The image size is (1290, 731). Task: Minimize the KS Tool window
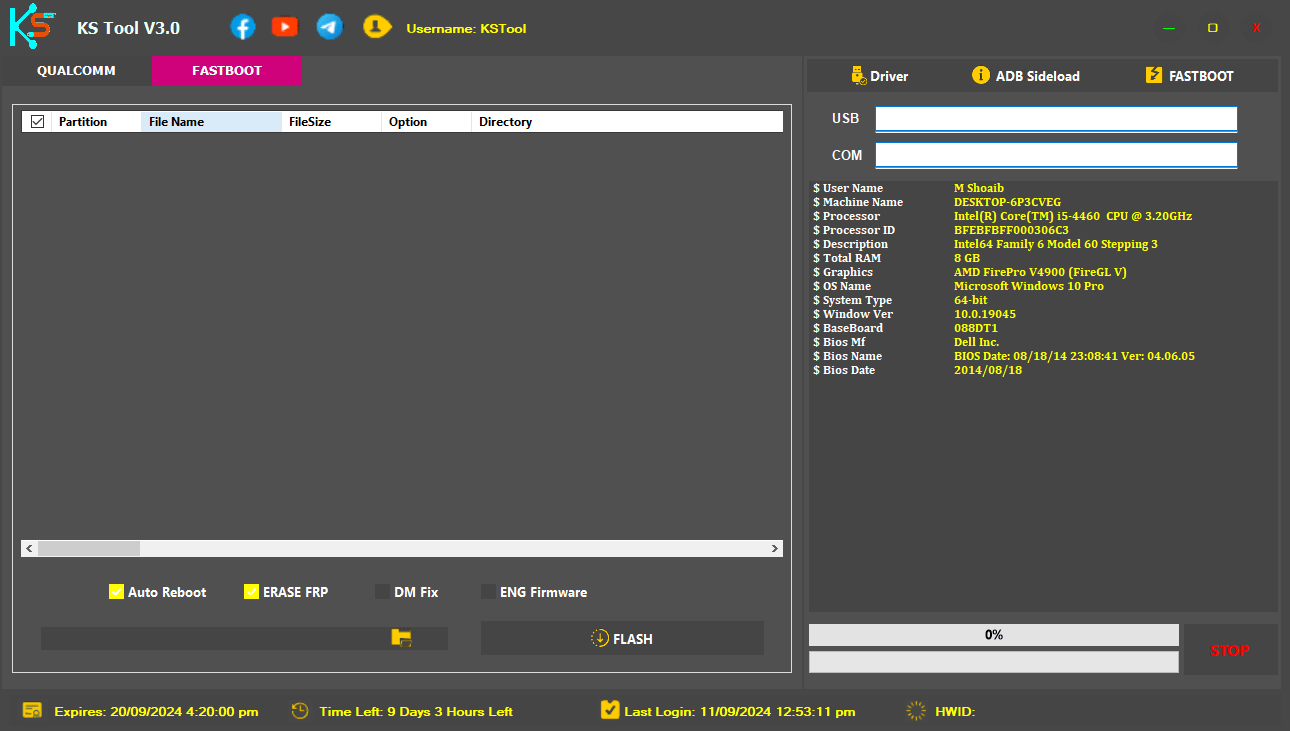click(x=1168, y=28)
